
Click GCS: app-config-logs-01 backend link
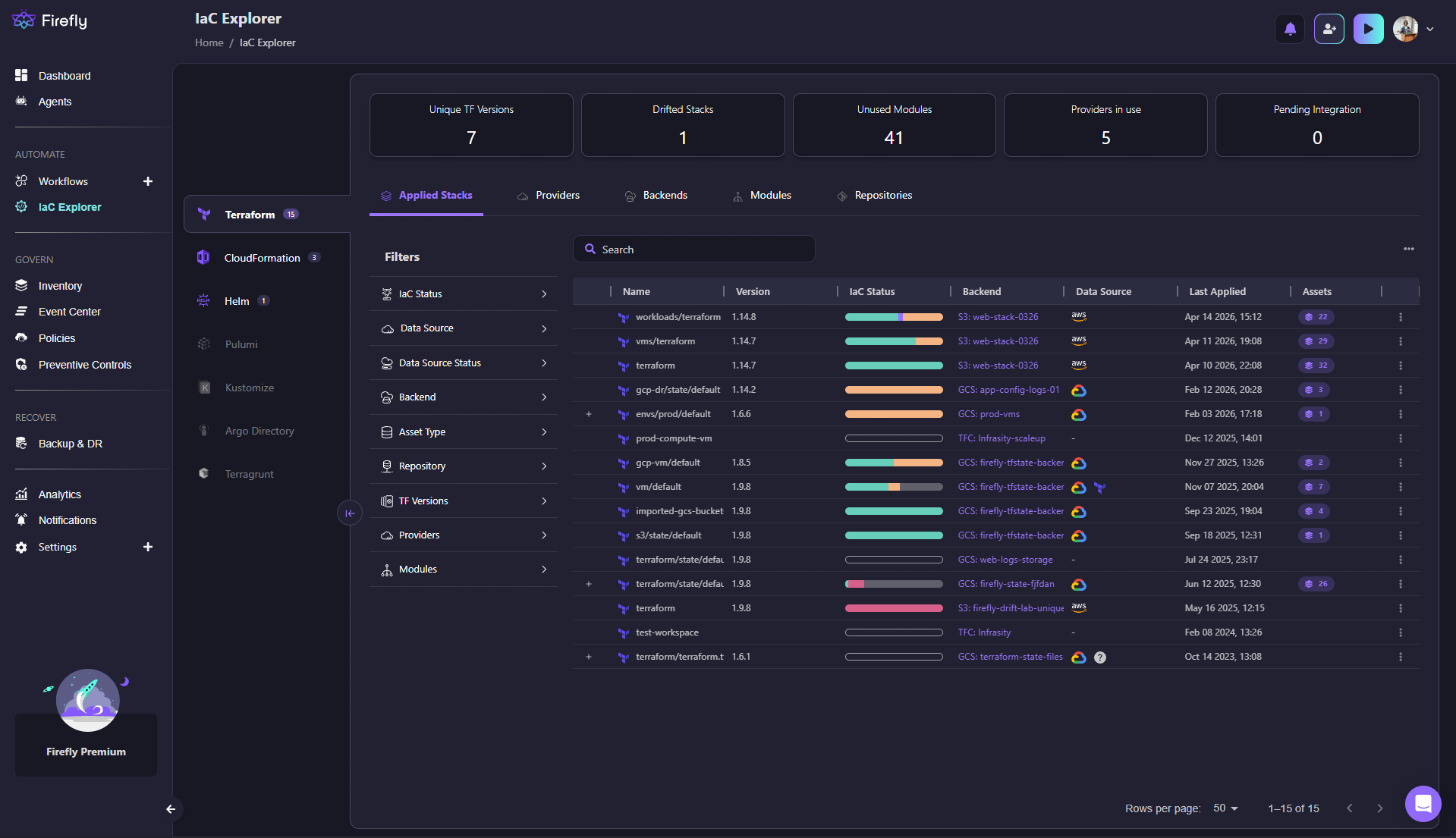tap(1008, 390)
